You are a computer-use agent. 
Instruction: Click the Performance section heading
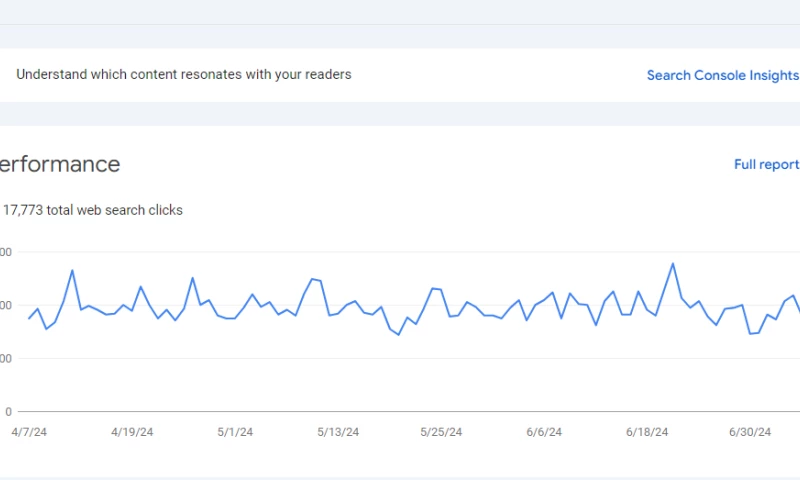tap(60, 165)
